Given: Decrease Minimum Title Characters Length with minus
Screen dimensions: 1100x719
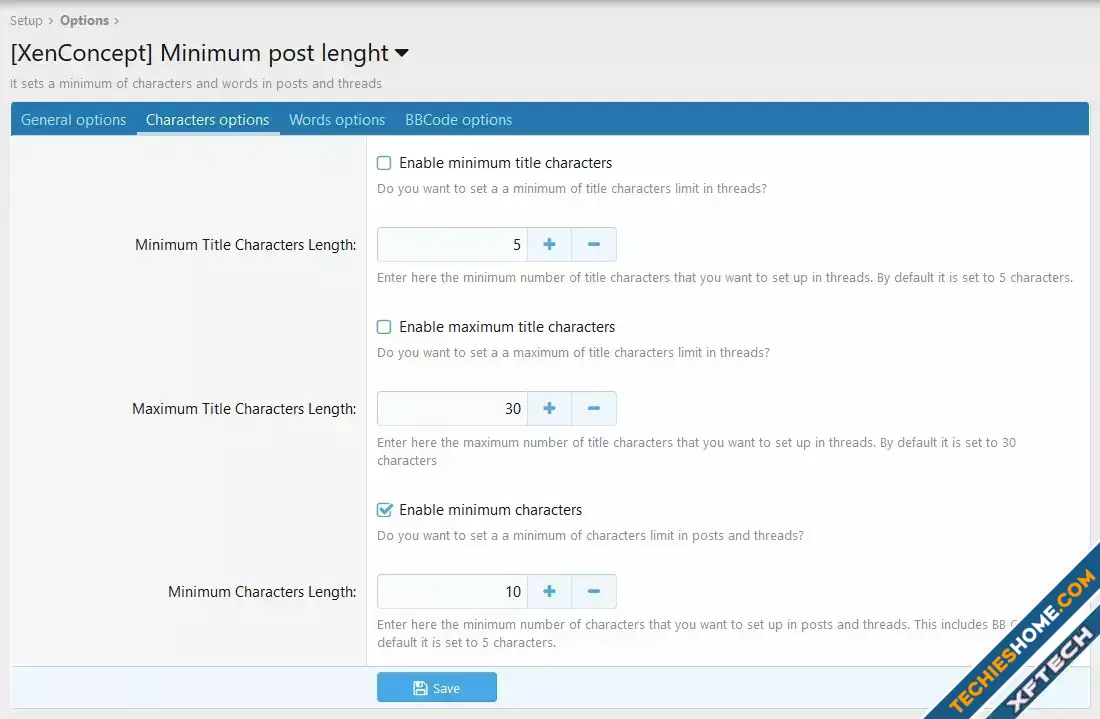Looking at the screenshot, I should click(x=593, y=244).
